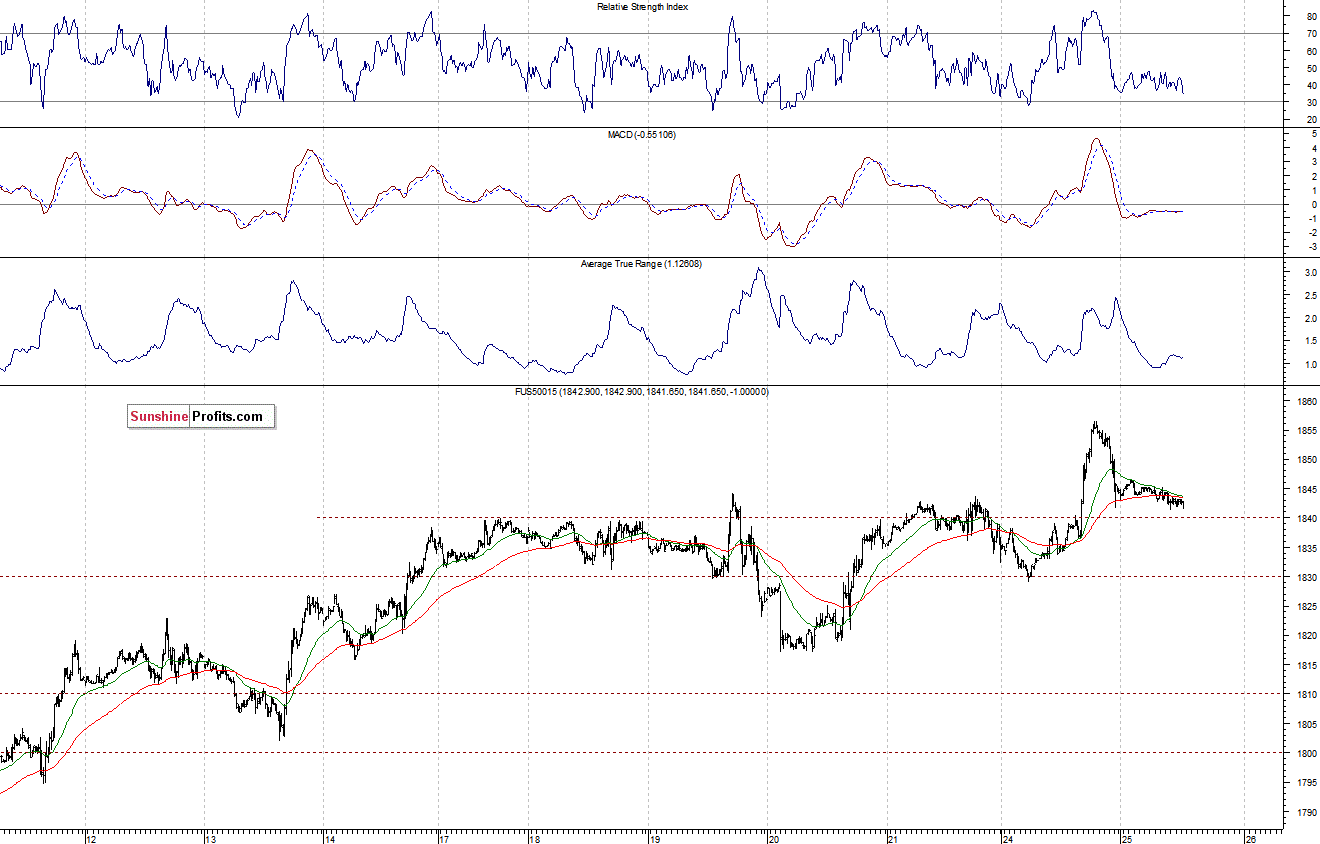Viewport: 1320px width, 844px height.
Task: Select date label 18 on time axis
Action: point(535,839)
